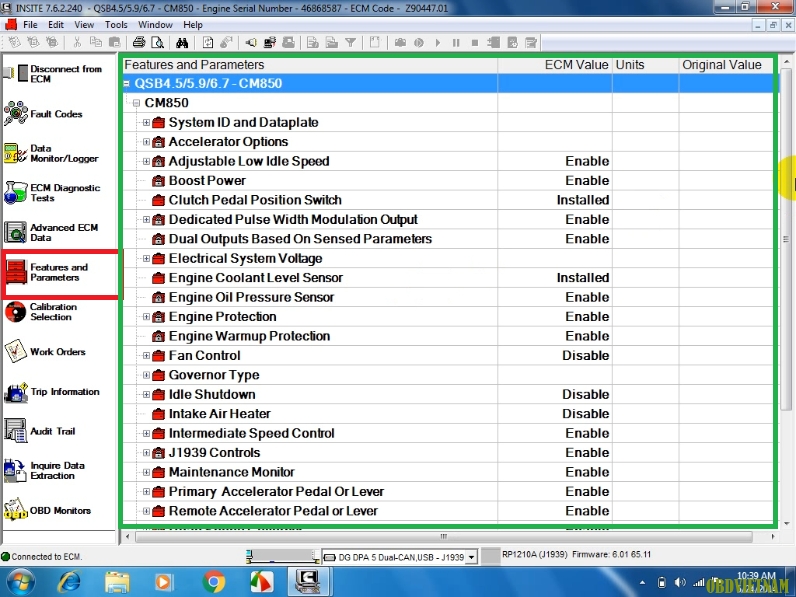This screenshot has width=796, height=597.
Task: Open the Window menu
Action: (155, 24)
